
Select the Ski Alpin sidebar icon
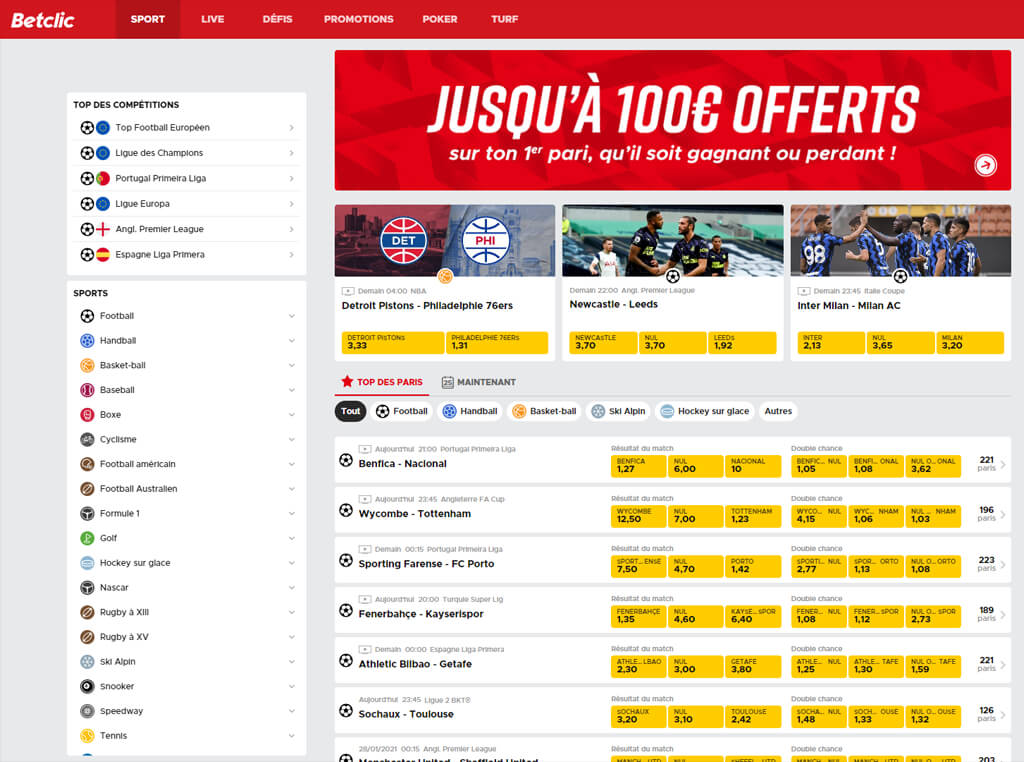point(87,661)
